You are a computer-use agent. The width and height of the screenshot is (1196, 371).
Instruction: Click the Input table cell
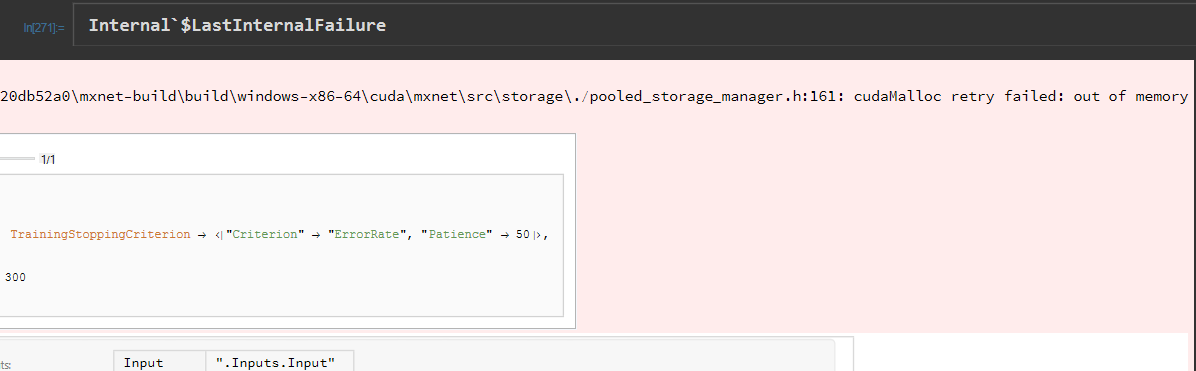[x=159, y=362]
